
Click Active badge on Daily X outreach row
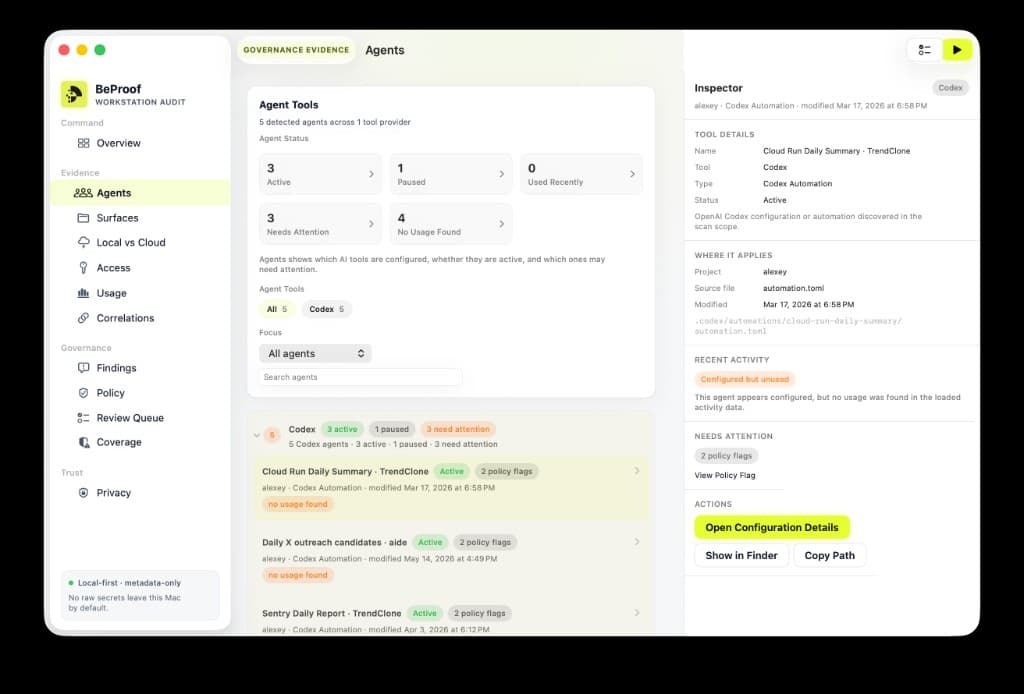(430, 542)
